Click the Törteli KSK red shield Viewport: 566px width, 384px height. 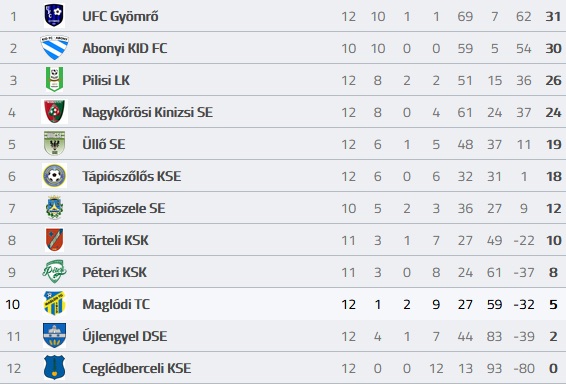54,240
